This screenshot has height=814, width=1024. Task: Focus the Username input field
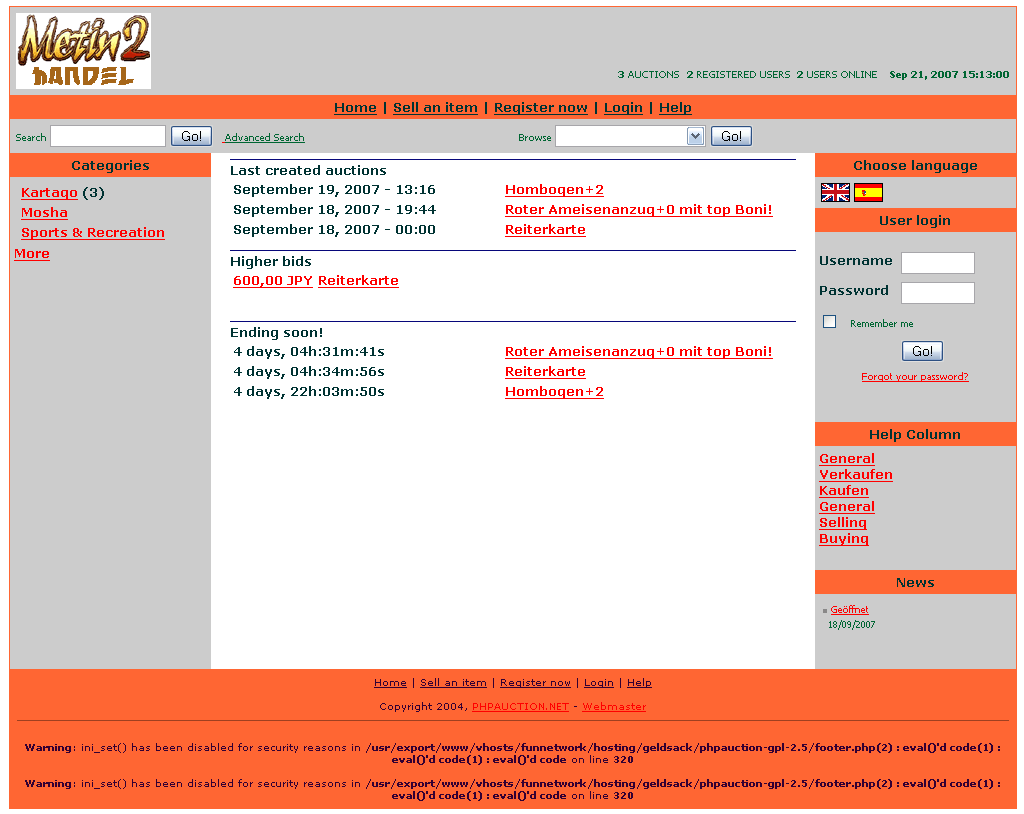coord(937,263)
